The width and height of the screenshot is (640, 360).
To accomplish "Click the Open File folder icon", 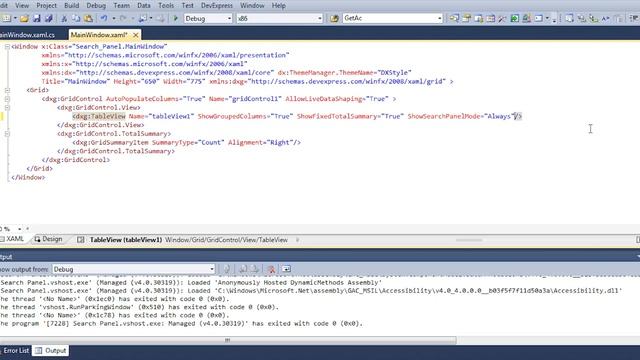I will [24, 18].
